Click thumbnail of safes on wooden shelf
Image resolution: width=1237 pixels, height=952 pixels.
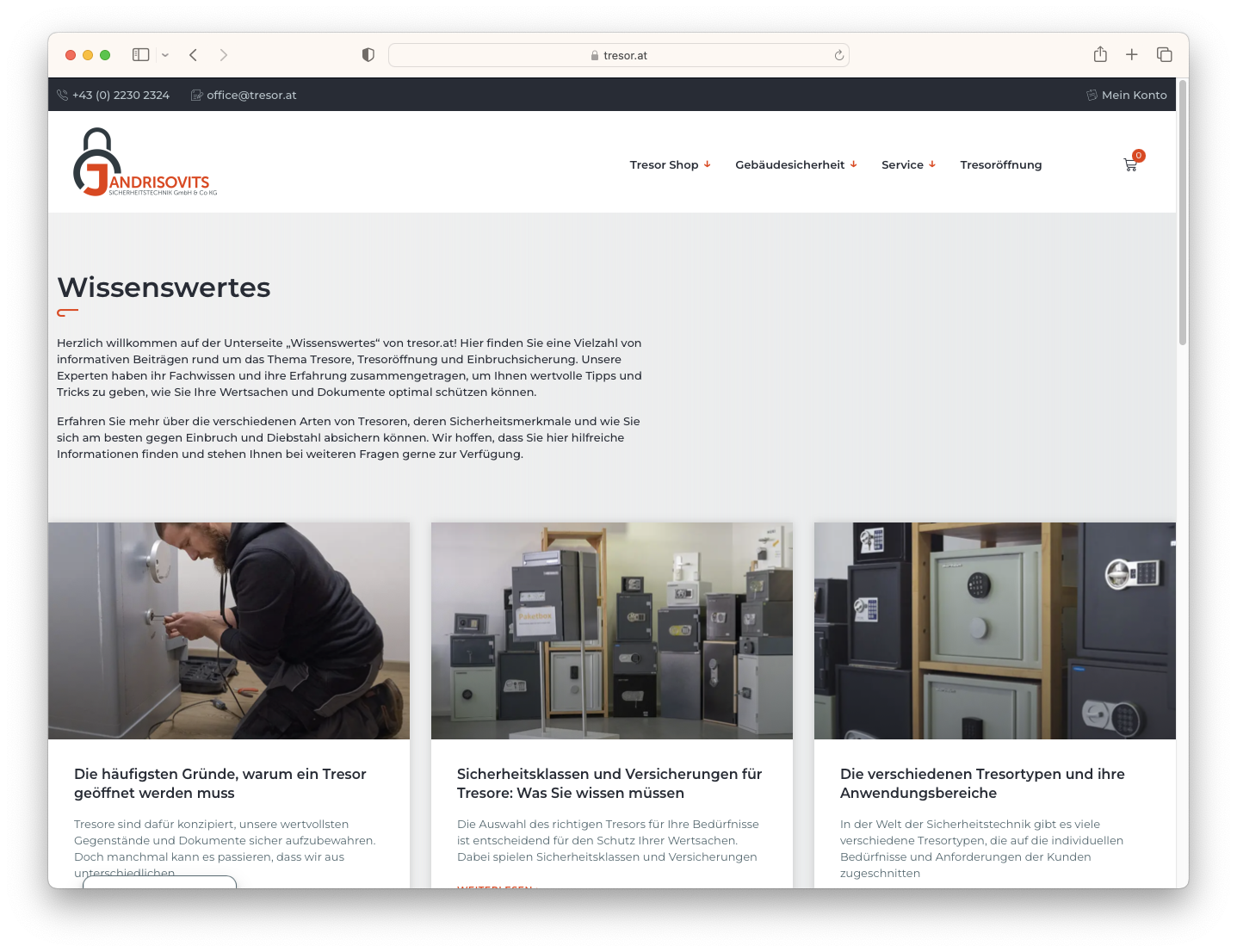pyautogui.click(x=995, y=631)
